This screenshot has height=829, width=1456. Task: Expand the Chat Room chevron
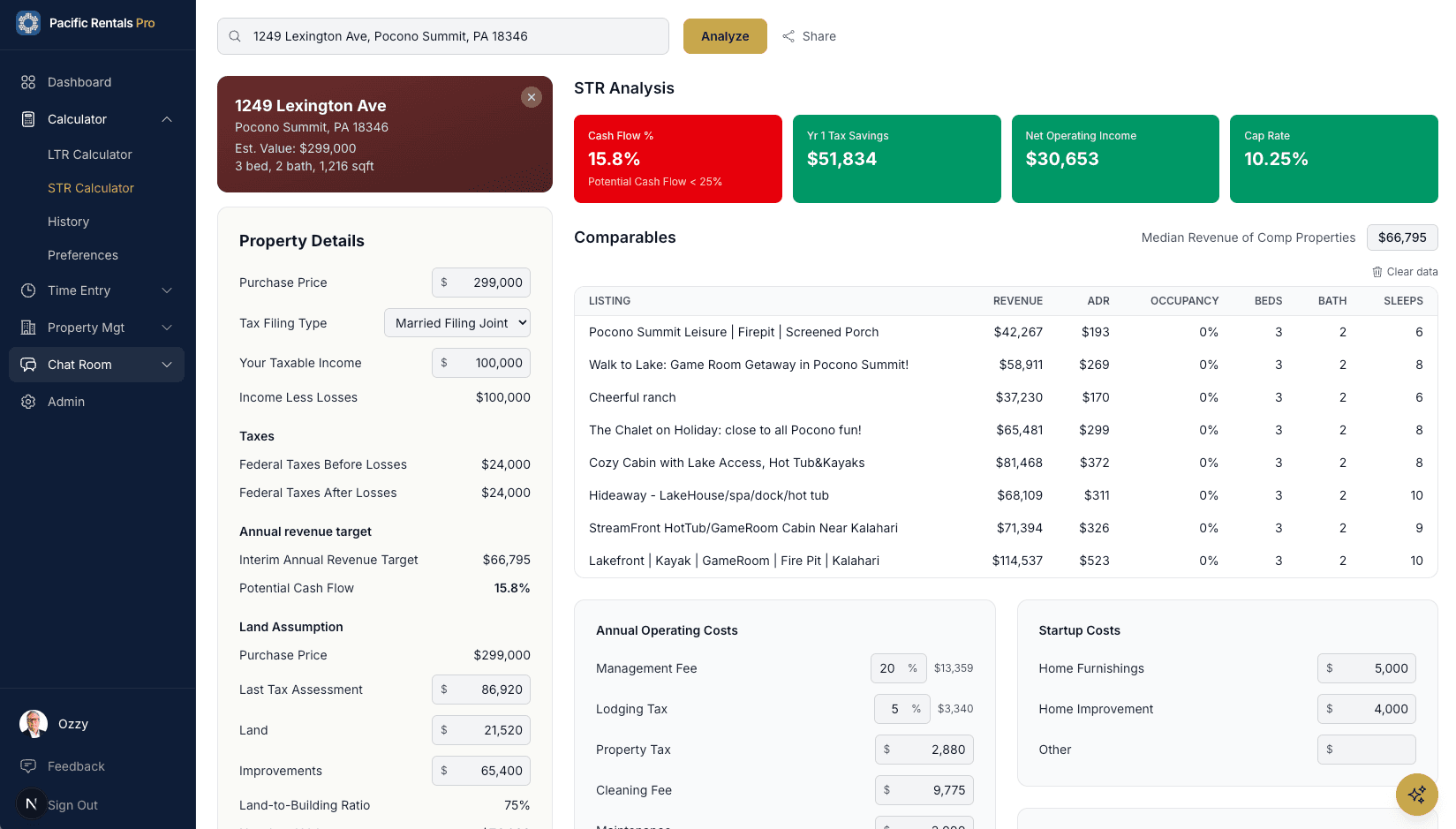point(167,365)
